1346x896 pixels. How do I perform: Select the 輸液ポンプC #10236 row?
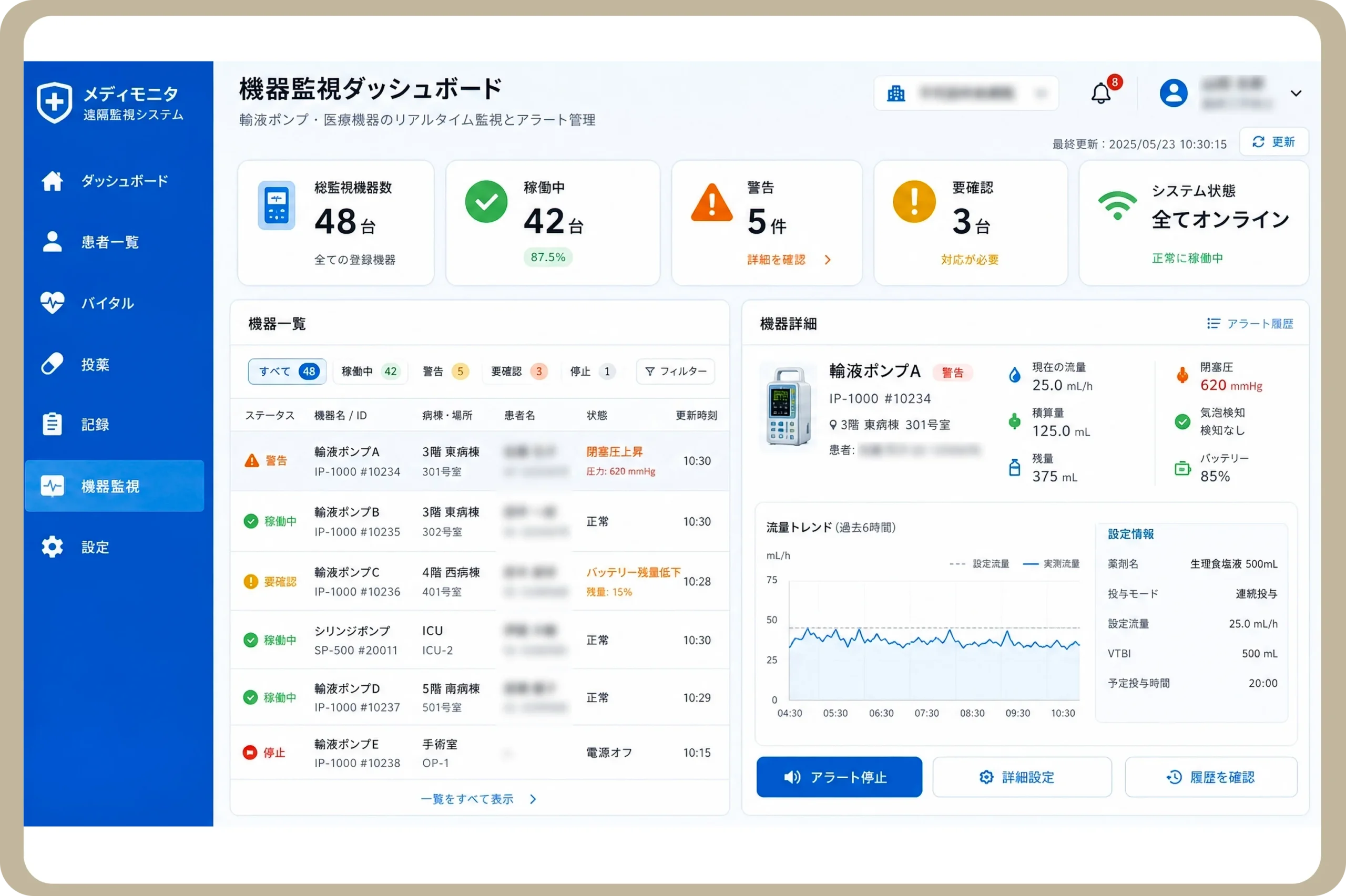coord(480,582)
